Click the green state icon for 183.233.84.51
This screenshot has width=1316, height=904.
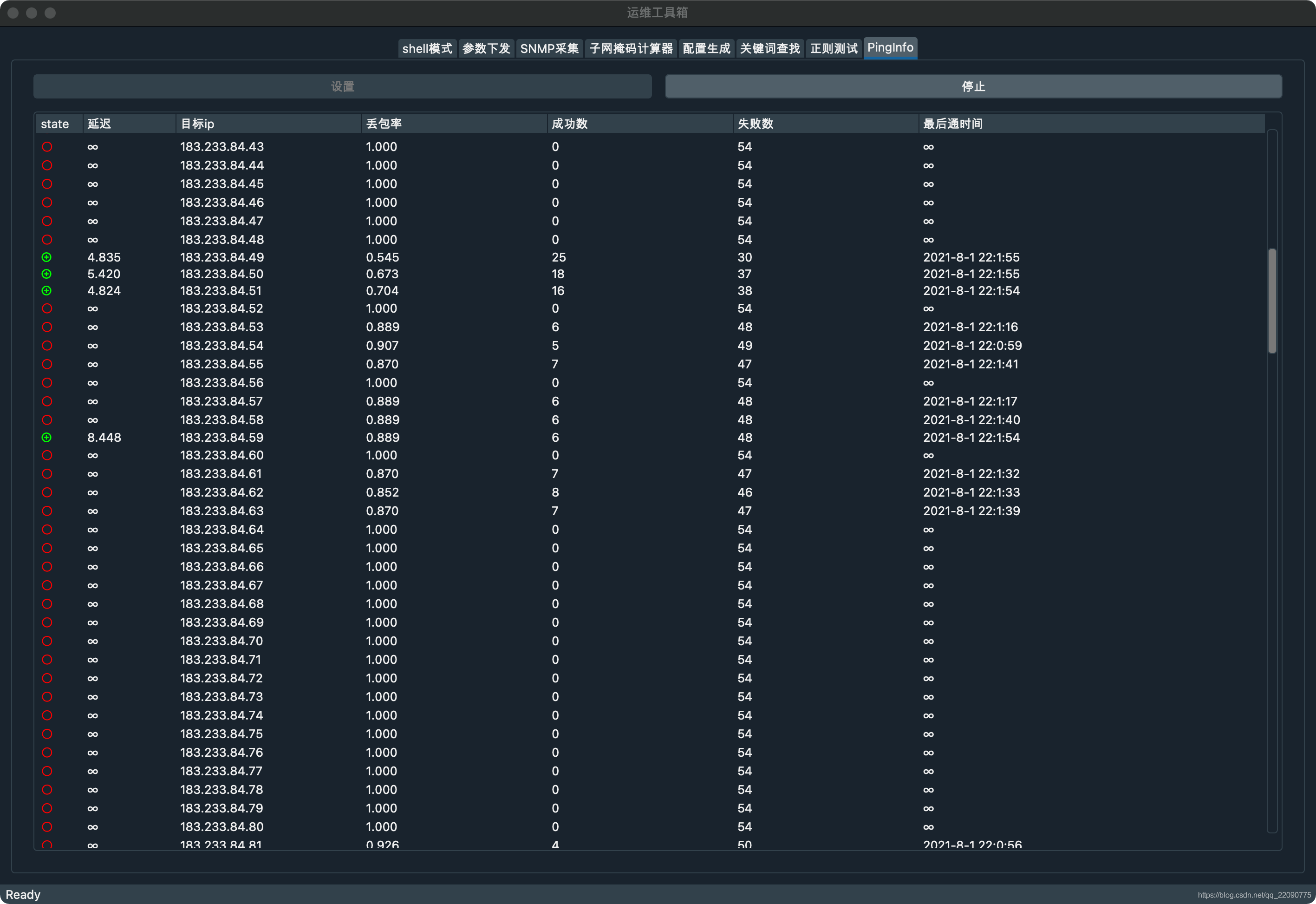(x=47, y=291)
